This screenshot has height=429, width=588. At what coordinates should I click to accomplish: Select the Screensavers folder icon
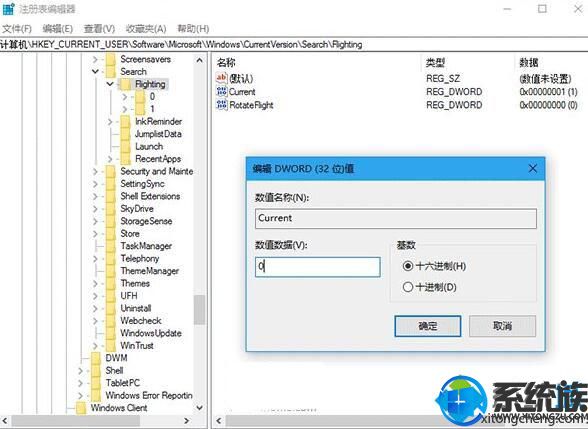111,59
